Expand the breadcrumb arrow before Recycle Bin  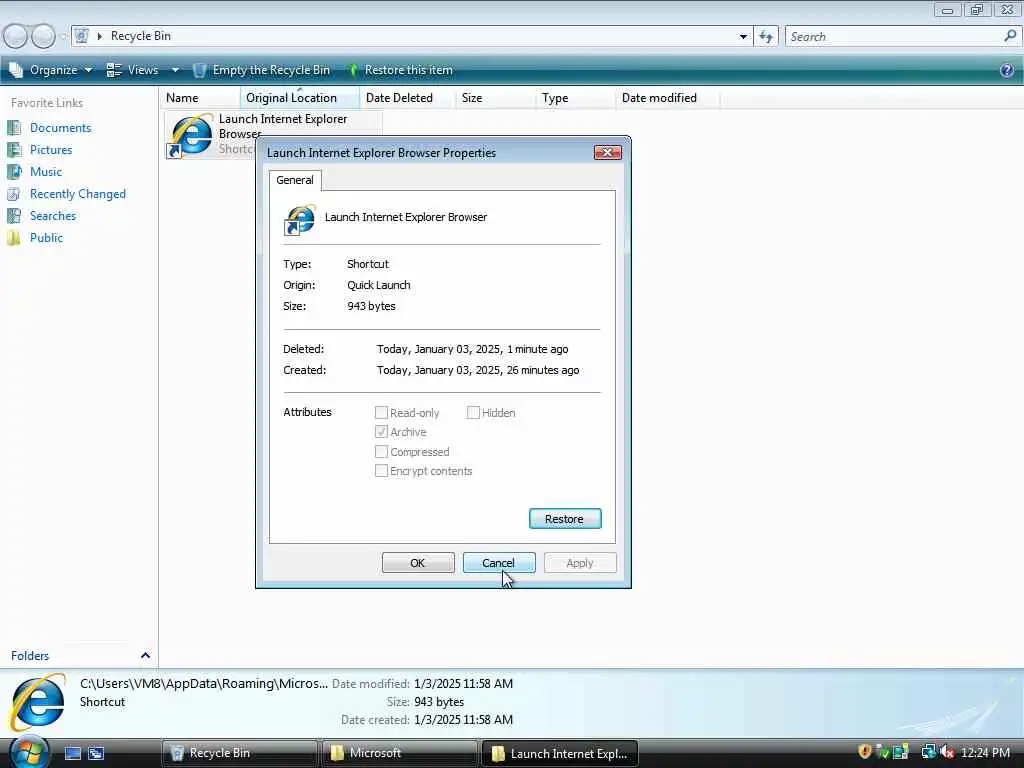(99, 36)
